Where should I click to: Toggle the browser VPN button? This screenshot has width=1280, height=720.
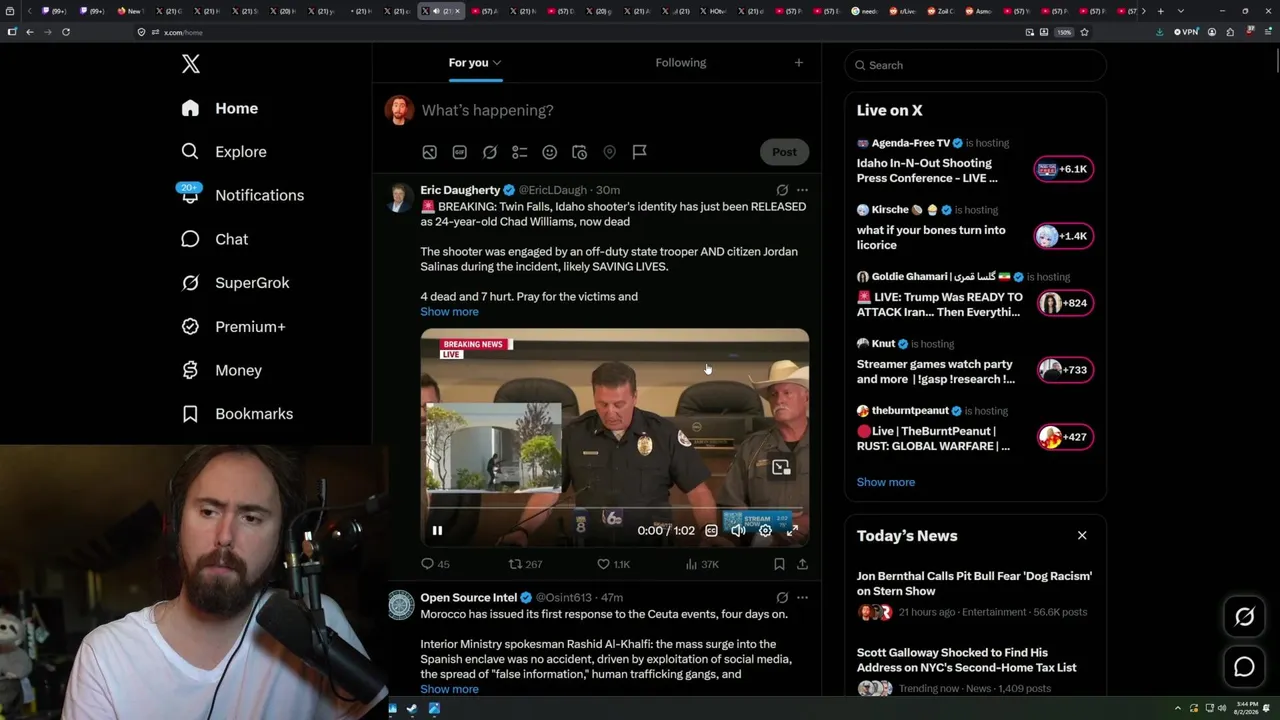click(1186, 32)
